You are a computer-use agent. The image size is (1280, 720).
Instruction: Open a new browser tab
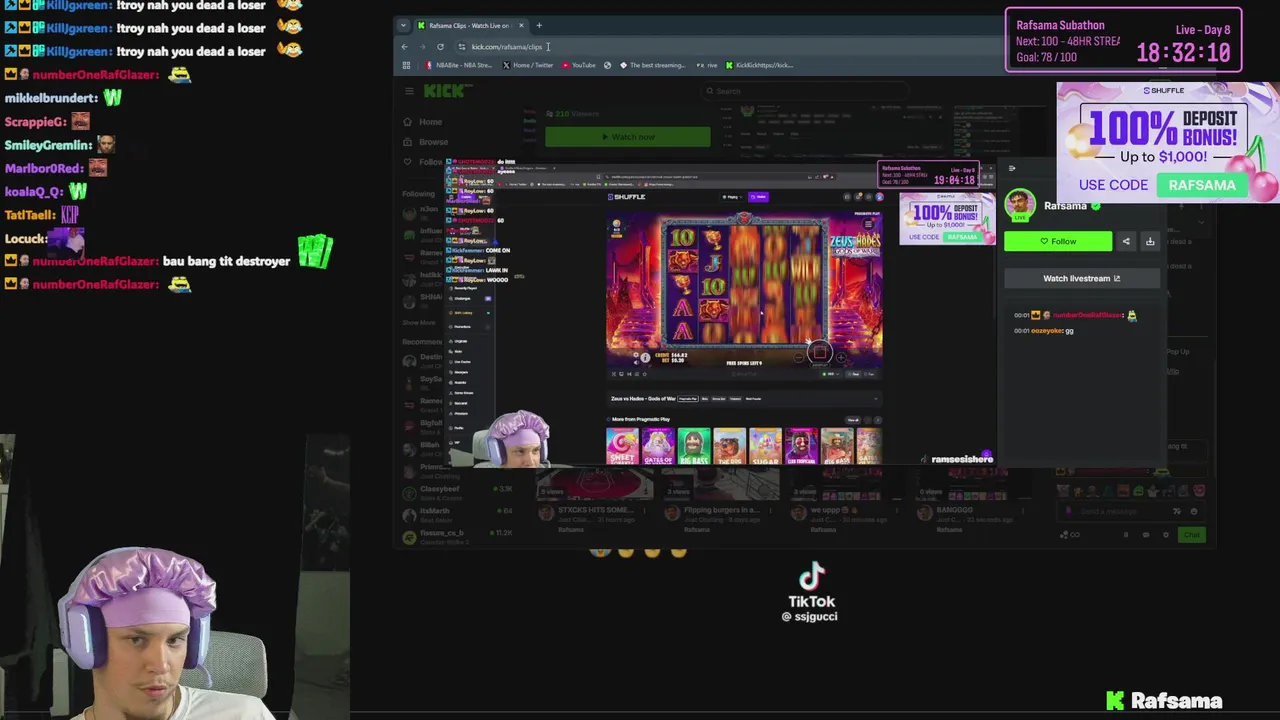[539, 25]
